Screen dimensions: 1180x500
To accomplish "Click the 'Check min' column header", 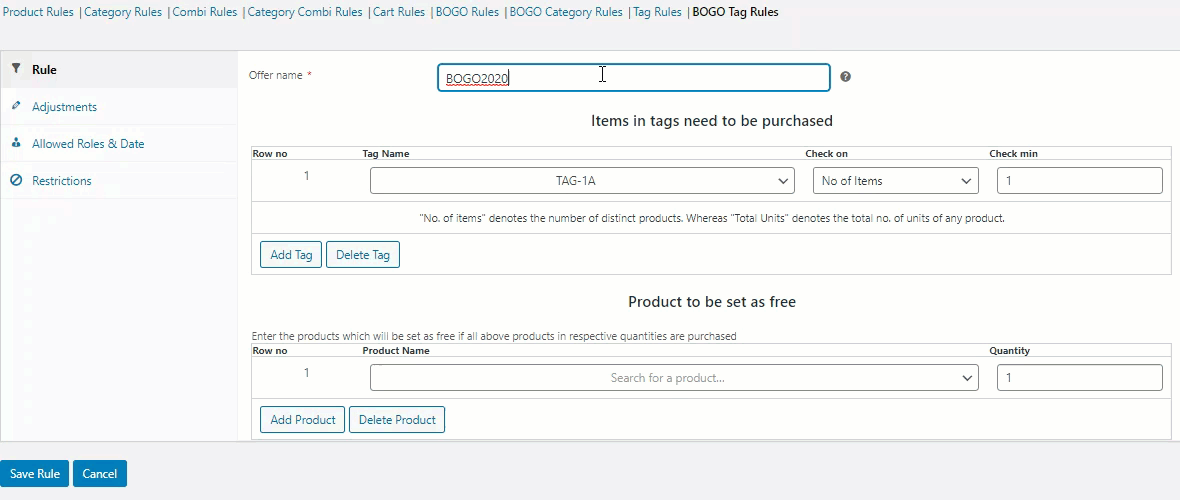I will [1013, 154].
